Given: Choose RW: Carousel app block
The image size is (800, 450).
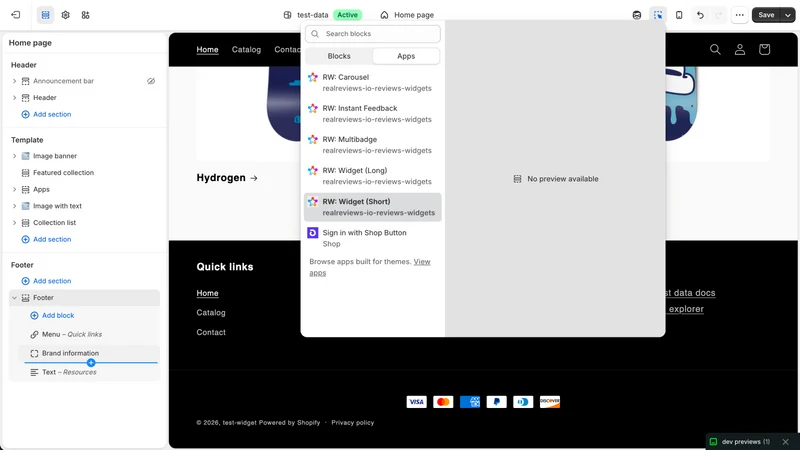Looking at the screenshot, I should point(372,83).
